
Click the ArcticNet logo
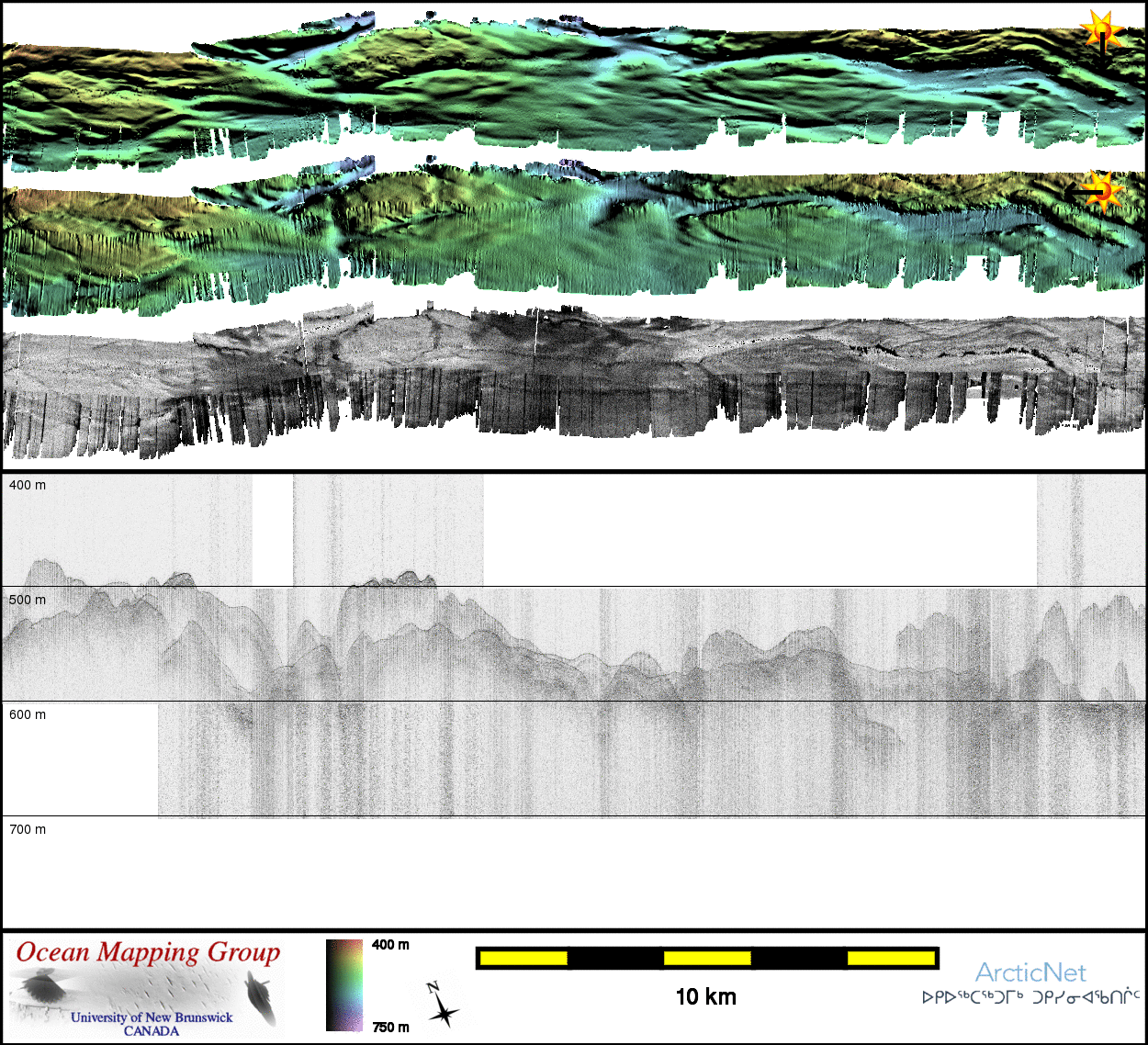[1030, 972]
